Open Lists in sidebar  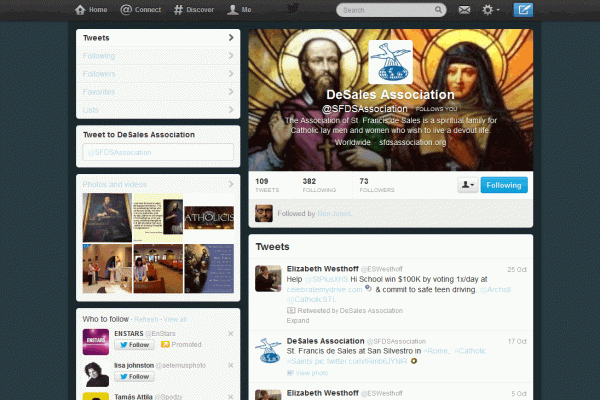(x=158, y=109)
